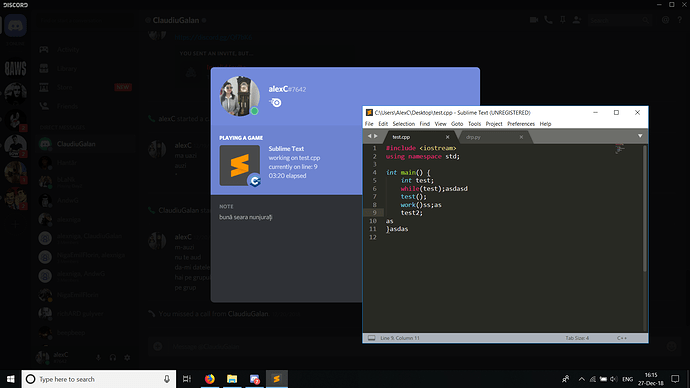Click the Sublime Text game logo in profile

[x=240, y=165]
